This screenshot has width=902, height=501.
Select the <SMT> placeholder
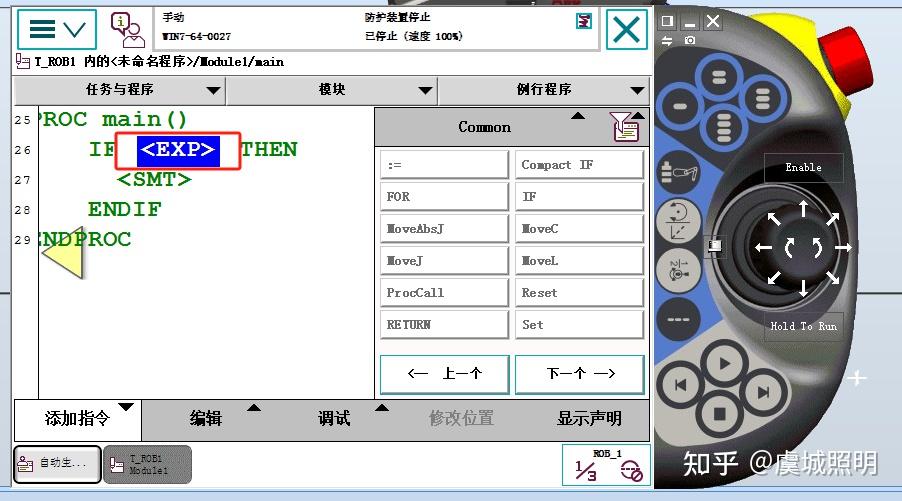154,179
